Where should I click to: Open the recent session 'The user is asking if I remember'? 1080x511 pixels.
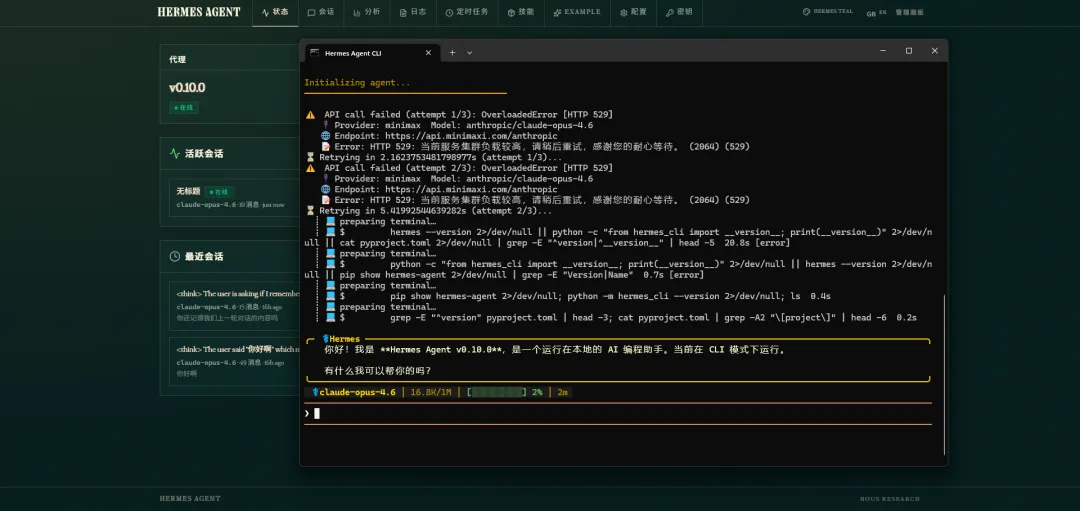click(x=234, y=306)
